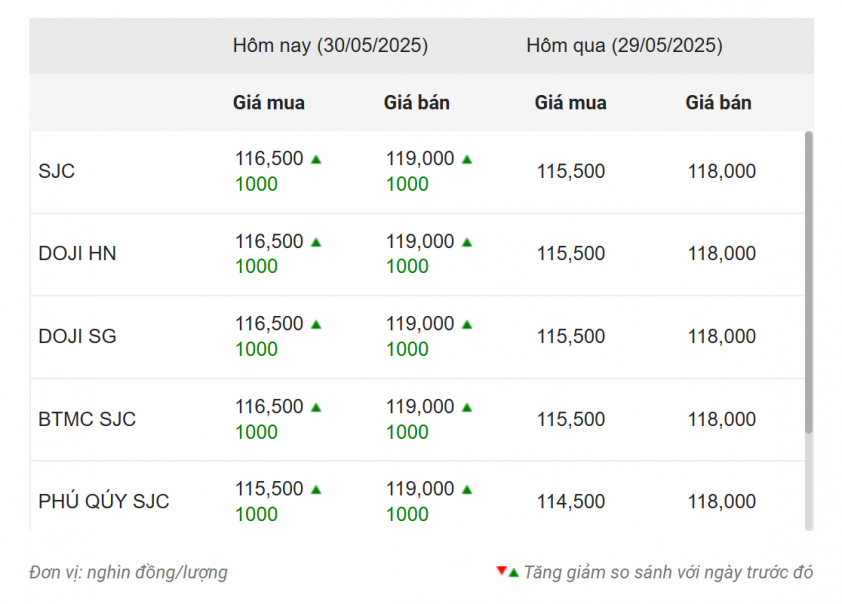
Task: Click up arrow beside BTMC SJC buy price
Action: (316, 407)
